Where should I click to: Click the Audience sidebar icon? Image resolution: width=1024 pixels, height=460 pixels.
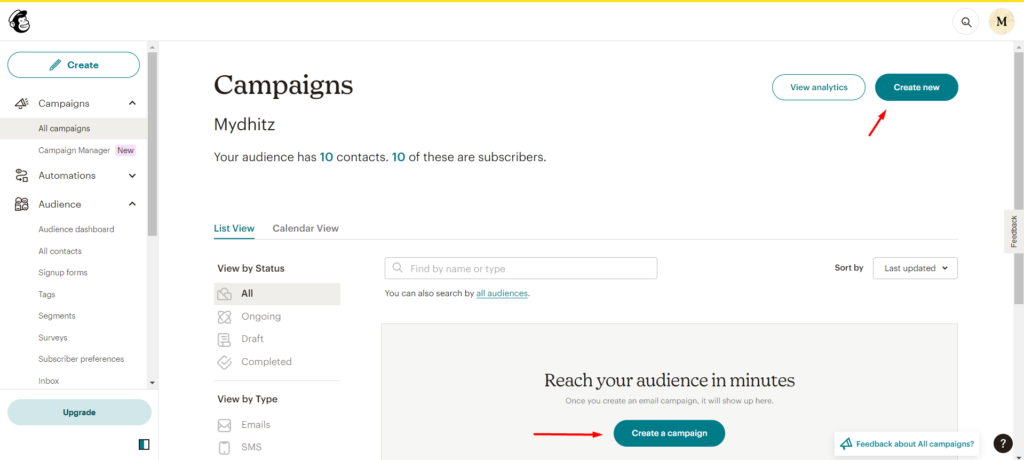22,205
